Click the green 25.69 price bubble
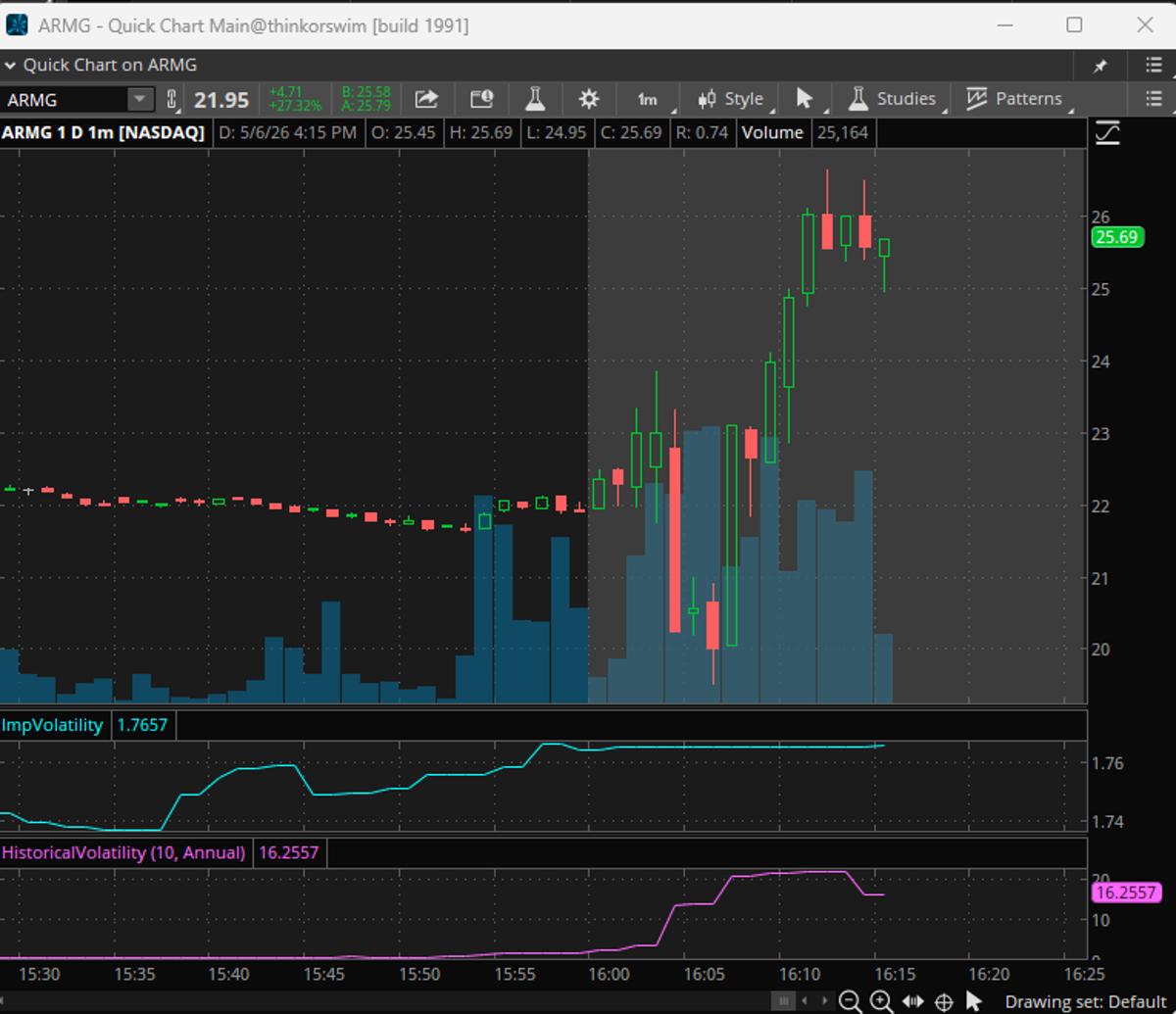 point(1117,237)
